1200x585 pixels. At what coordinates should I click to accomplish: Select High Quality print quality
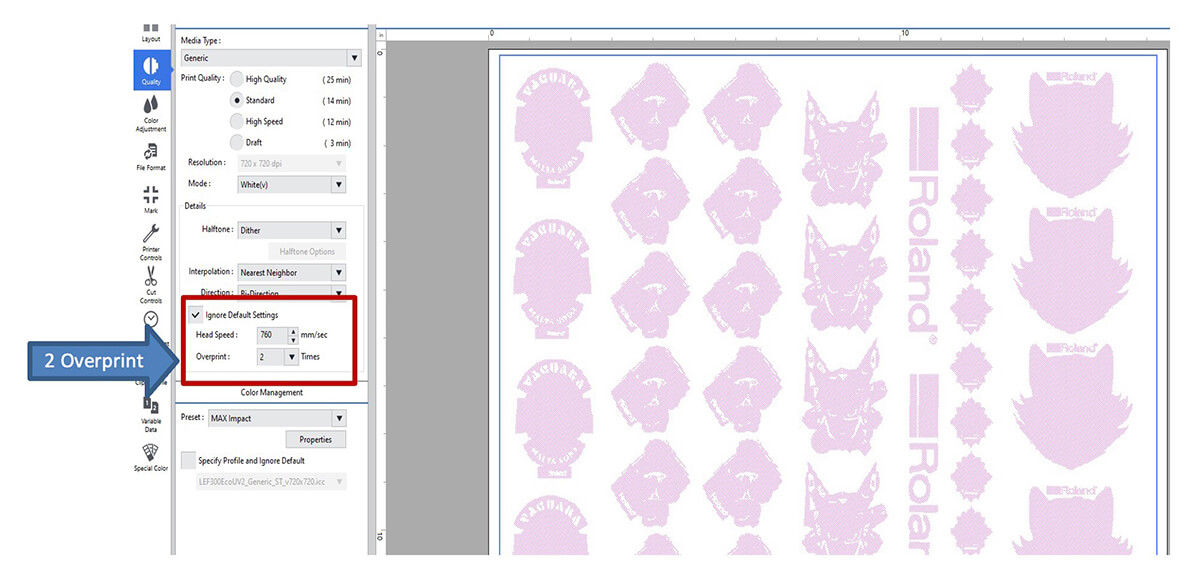237,79
